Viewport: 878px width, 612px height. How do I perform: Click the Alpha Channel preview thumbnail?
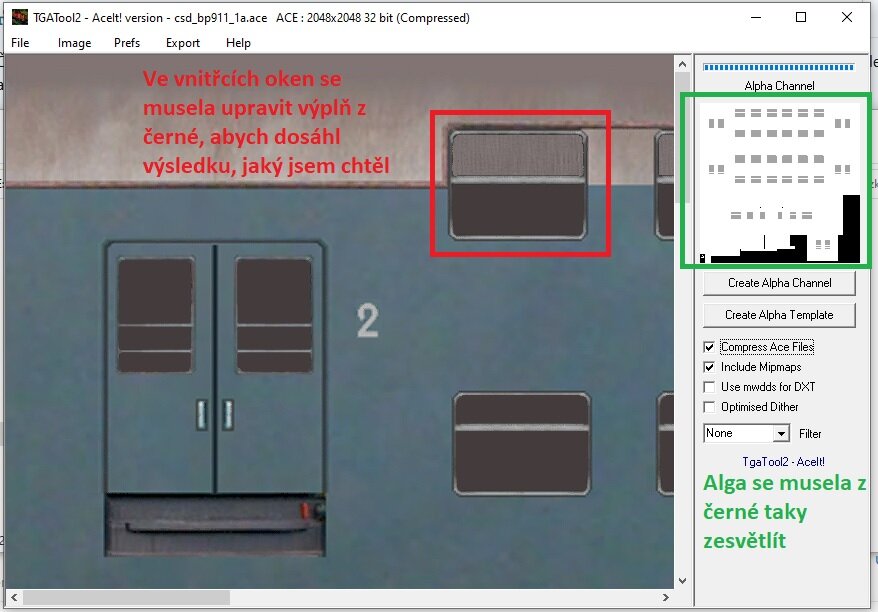tap(779, 183)
